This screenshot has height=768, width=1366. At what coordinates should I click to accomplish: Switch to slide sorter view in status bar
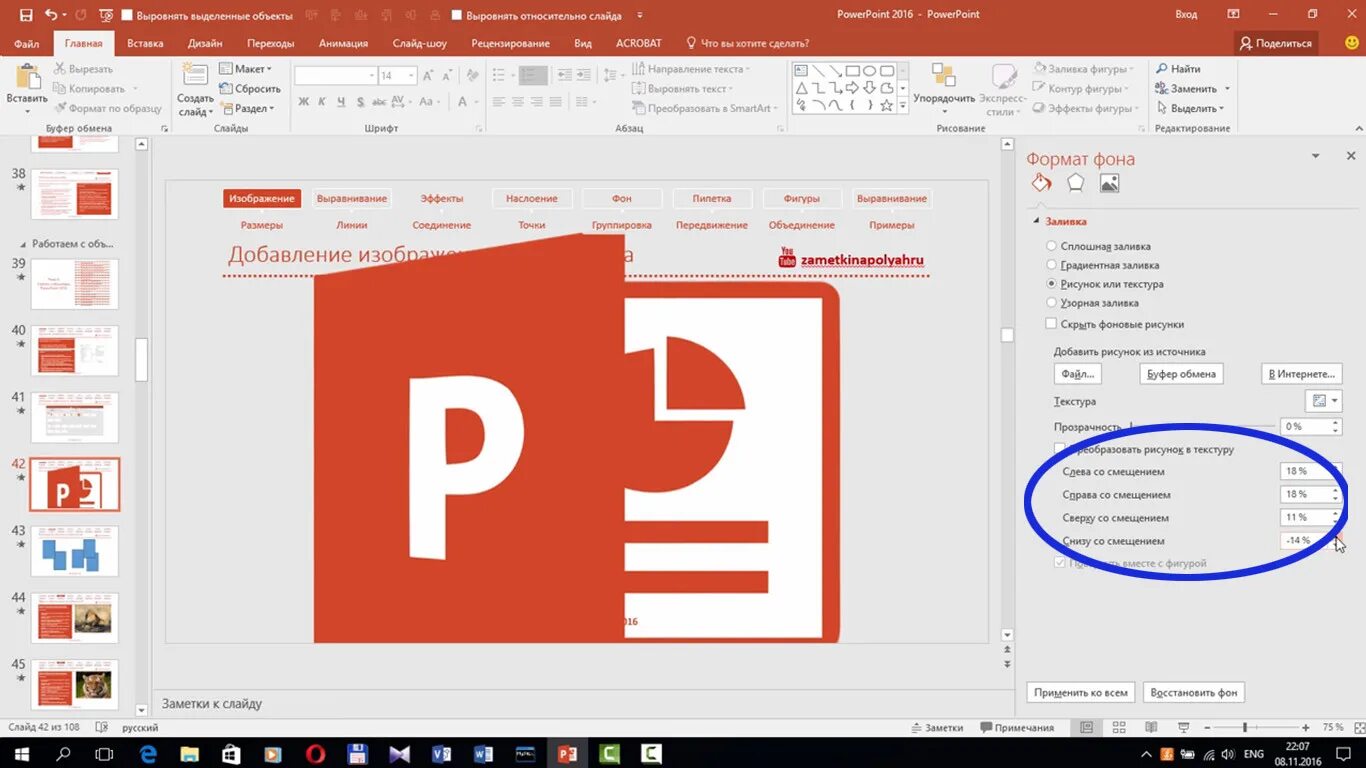click(x=1119, y=727)
